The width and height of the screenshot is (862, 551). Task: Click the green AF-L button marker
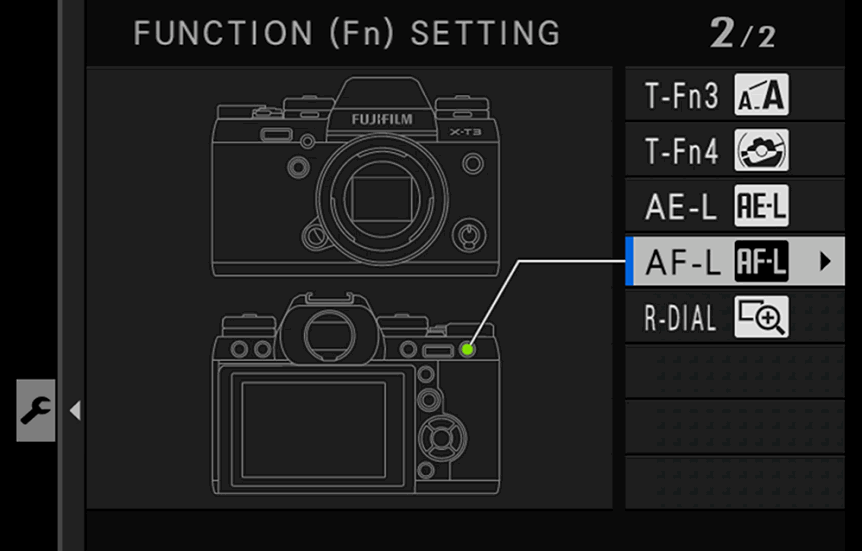pos(467,349)
